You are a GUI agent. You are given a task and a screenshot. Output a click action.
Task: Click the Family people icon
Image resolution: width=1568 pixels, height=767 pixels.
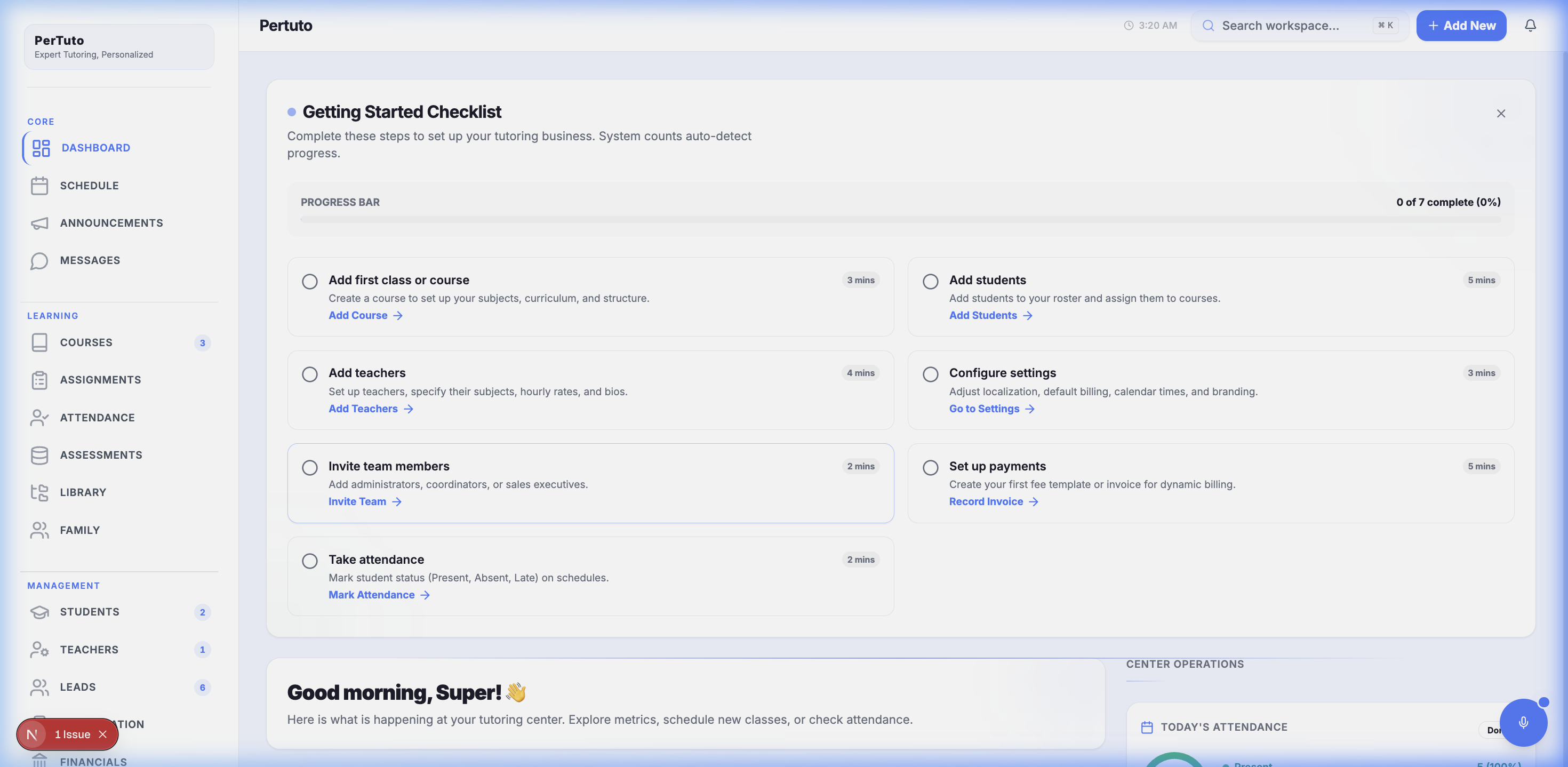click(x=39, y=530)
